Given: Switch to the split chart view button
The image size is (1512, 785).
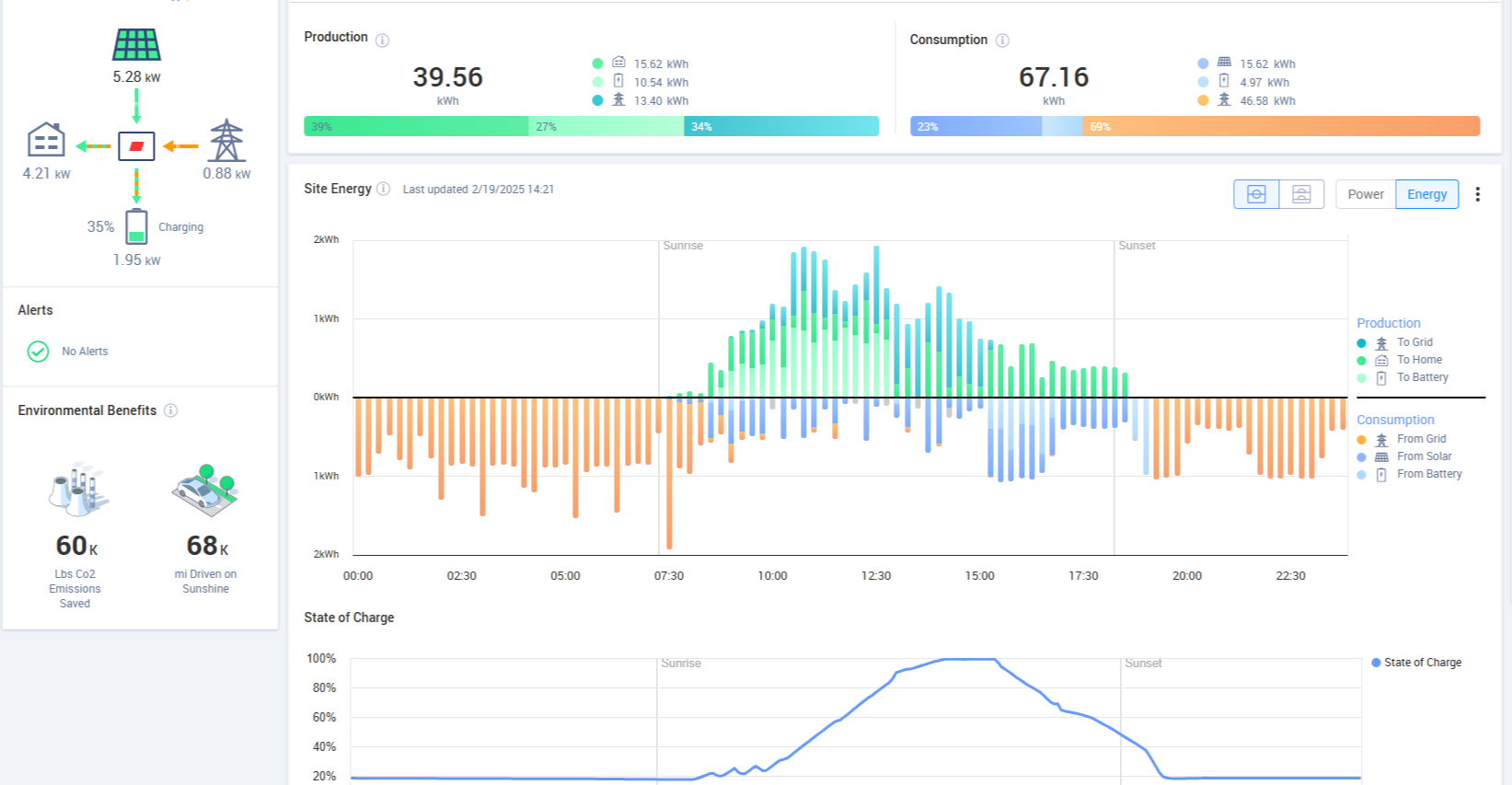Looking at the screenshot, I should pyautogui.click(x=1256, y=194).
